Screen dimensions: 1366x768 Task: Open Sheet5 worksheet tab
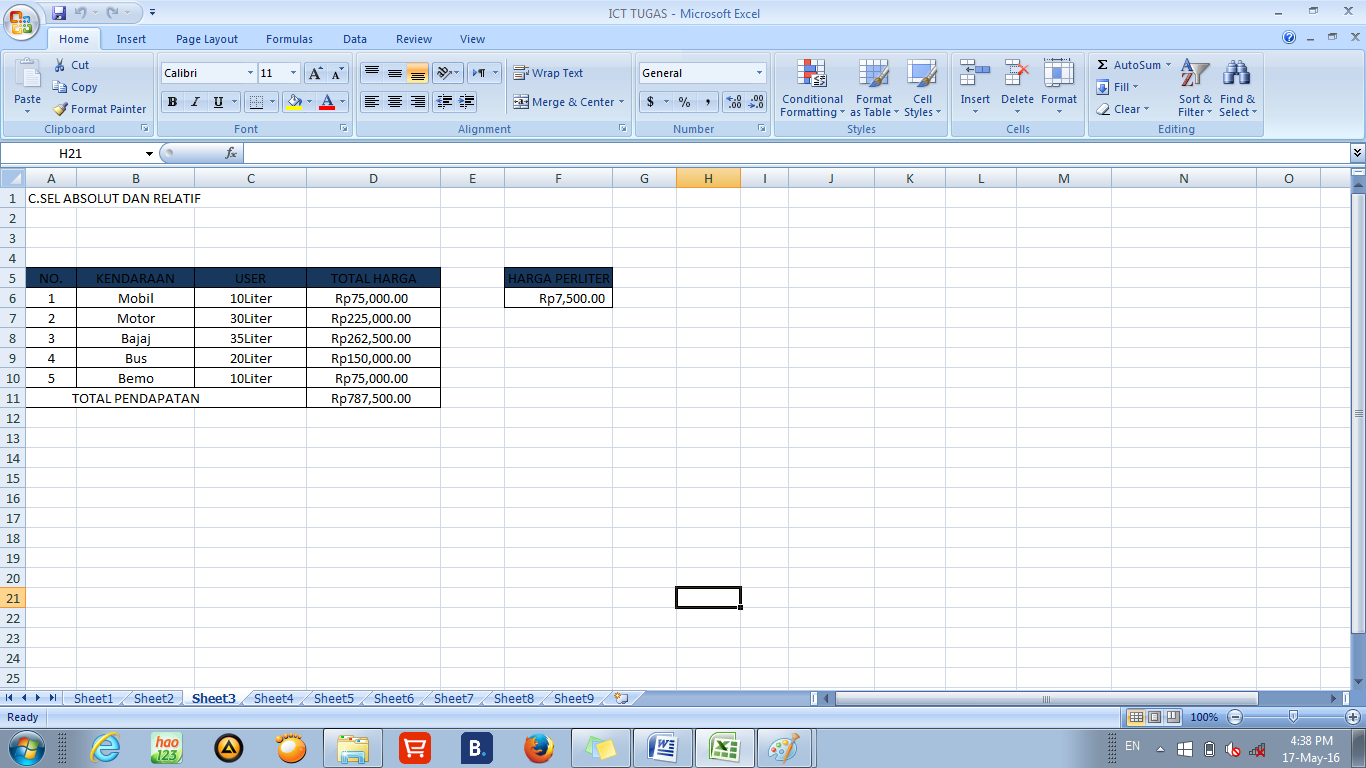[333, 699]
